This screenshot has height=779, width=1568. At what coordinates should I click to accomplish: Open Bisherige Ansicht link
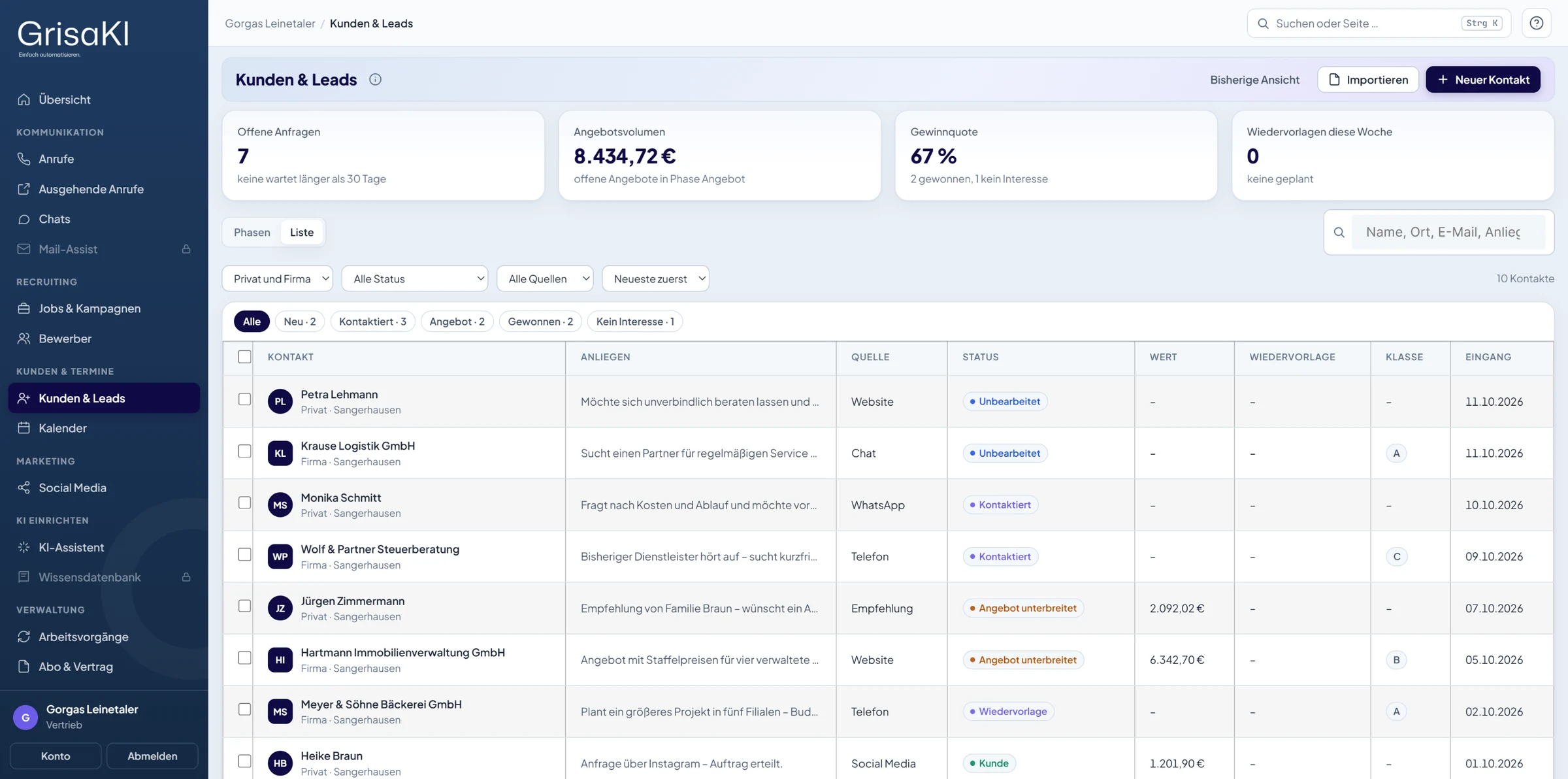point(1254,79)
